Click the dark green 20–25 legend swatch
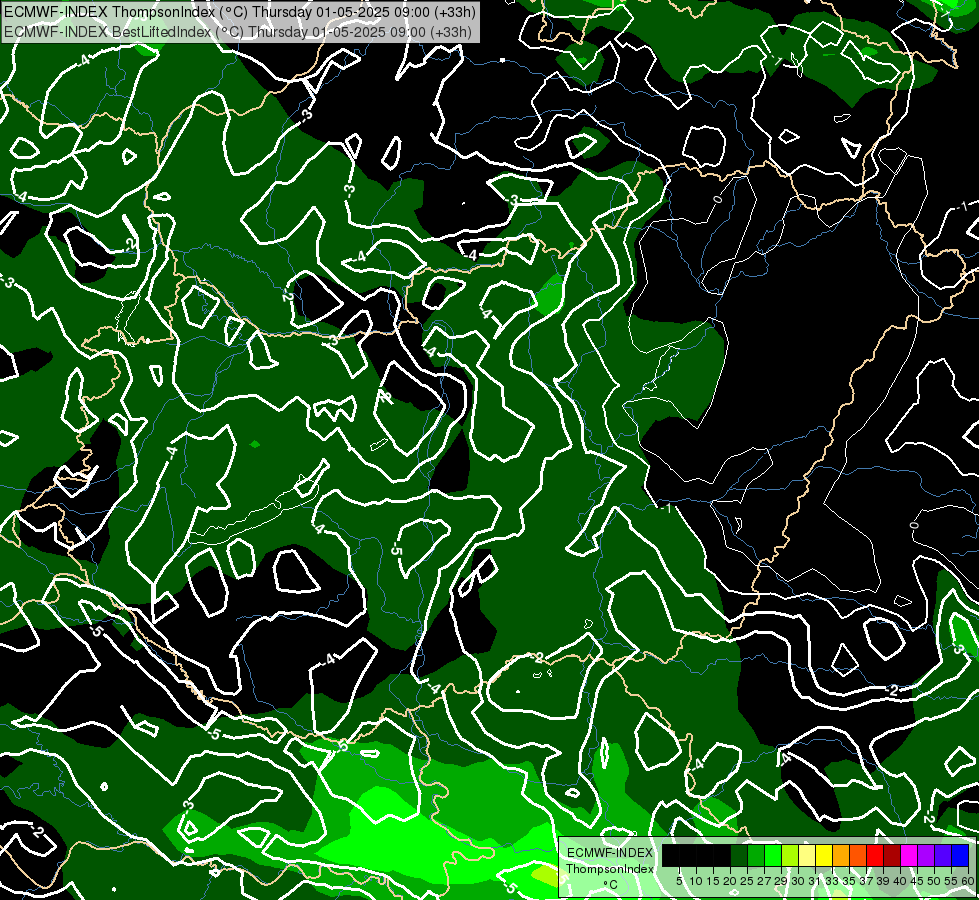The width and height of the screenshot is (979, 900). point(739,855)
